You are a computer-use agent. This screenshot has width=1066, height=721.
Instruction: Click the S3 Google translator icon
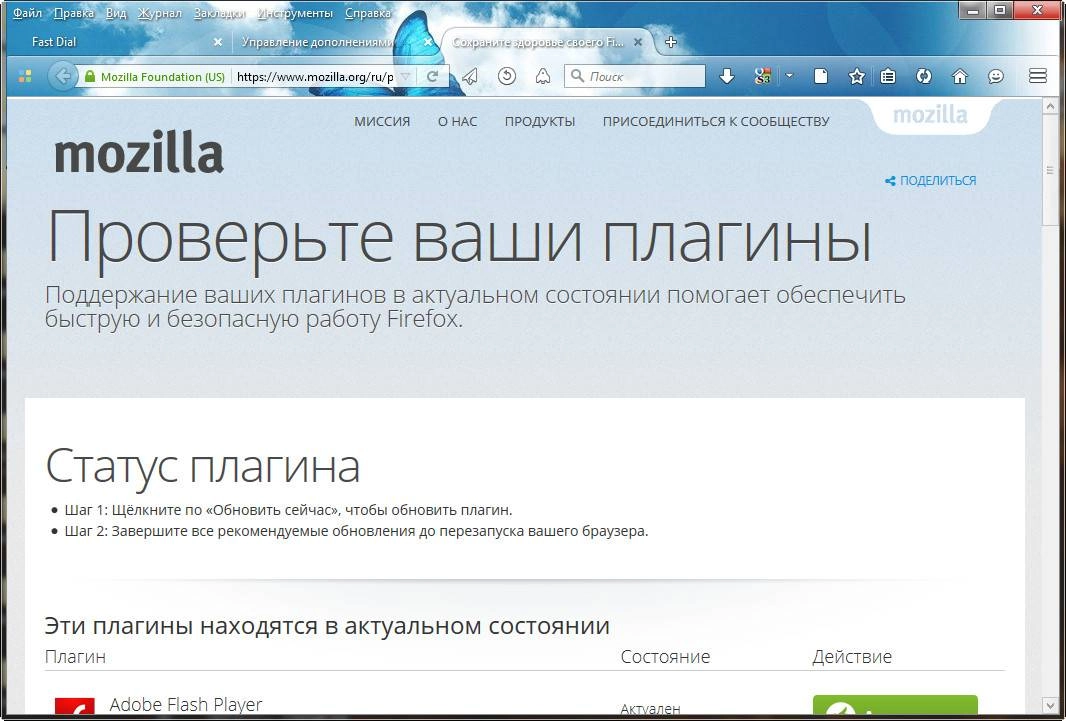click(x=763, y=76)
